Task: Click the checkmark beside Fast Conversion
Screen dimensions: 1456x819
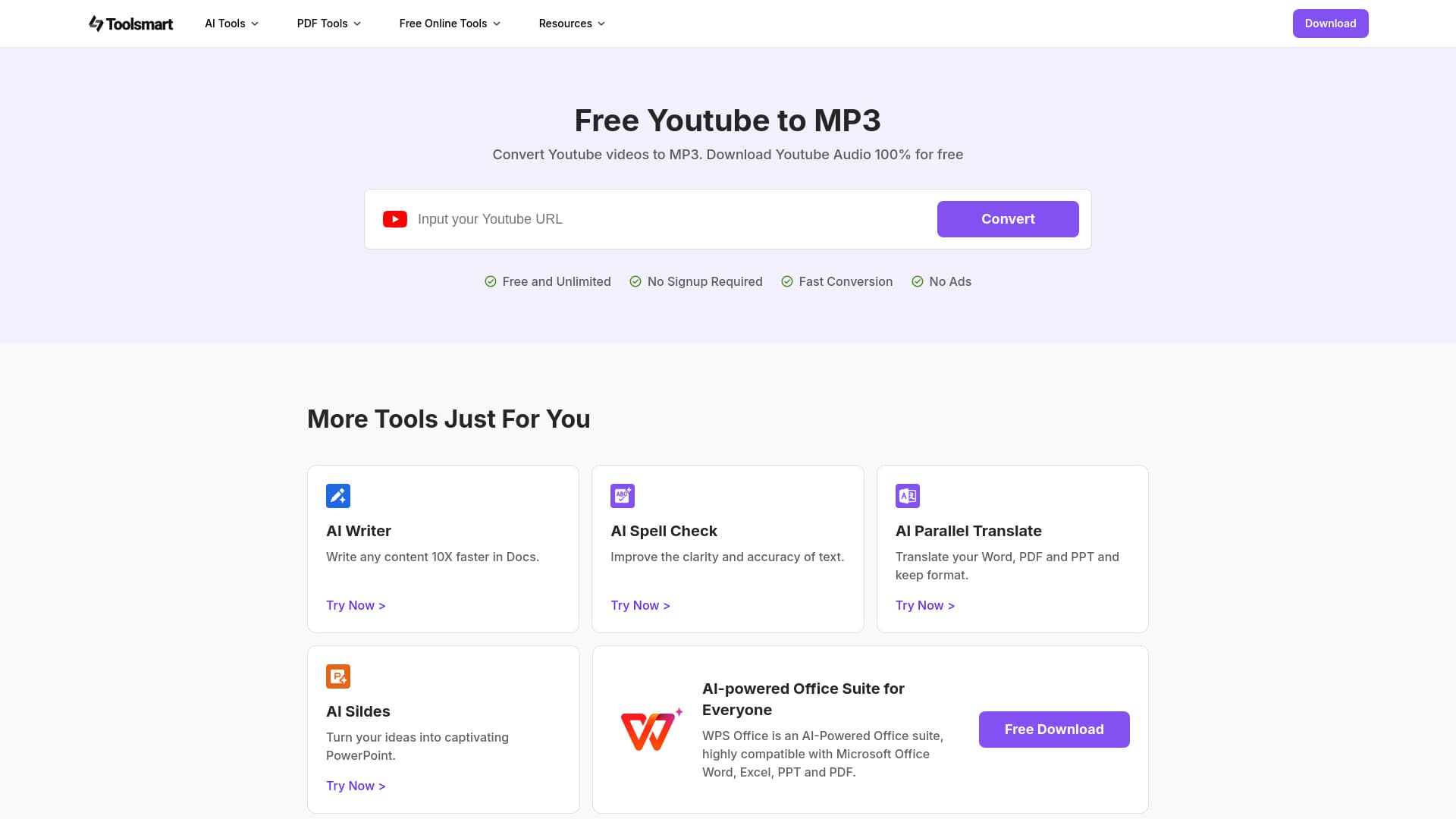Action: [x=787, y=281]
